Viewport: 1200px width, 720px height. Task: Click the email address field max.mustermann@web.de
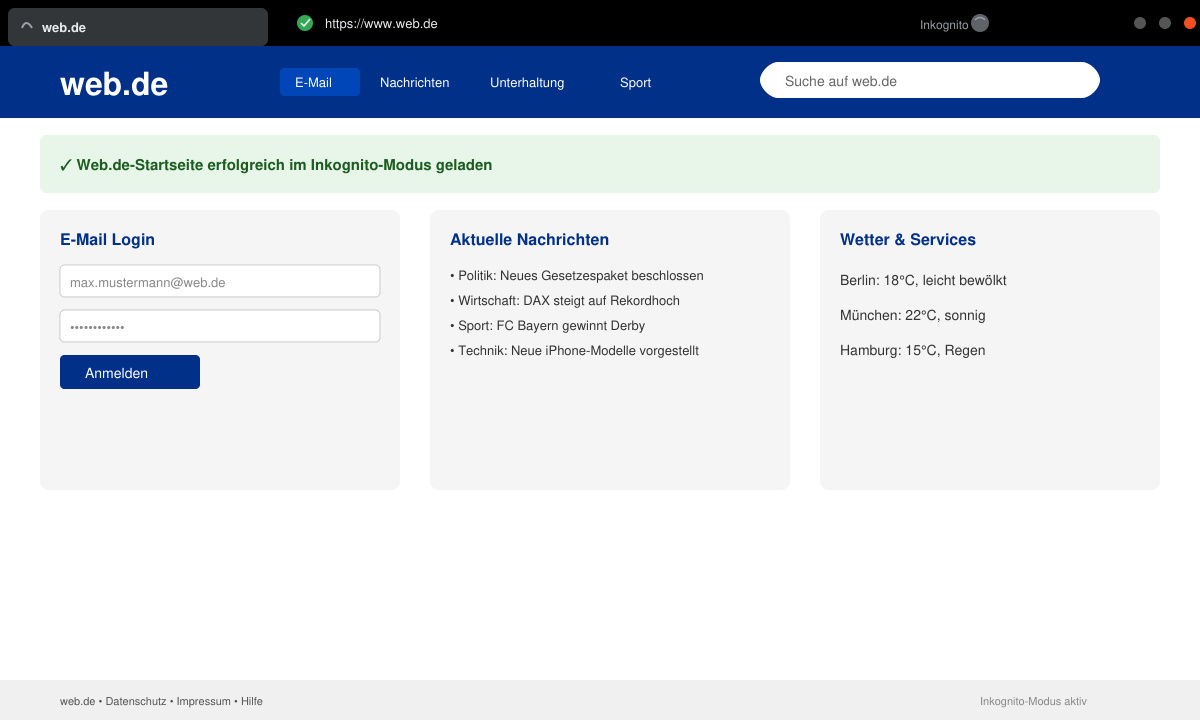point(220,281)
